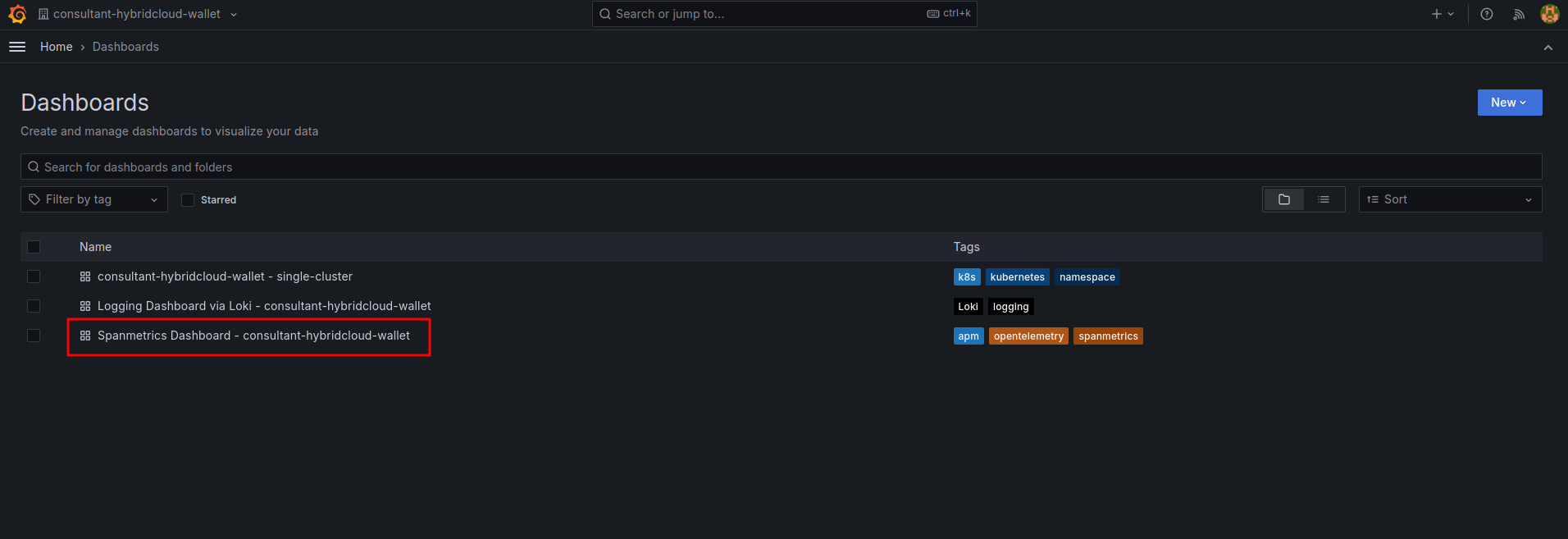Filter by the spanmetrics tag
Screen dimensions: 1568x539
point(1109,336)
